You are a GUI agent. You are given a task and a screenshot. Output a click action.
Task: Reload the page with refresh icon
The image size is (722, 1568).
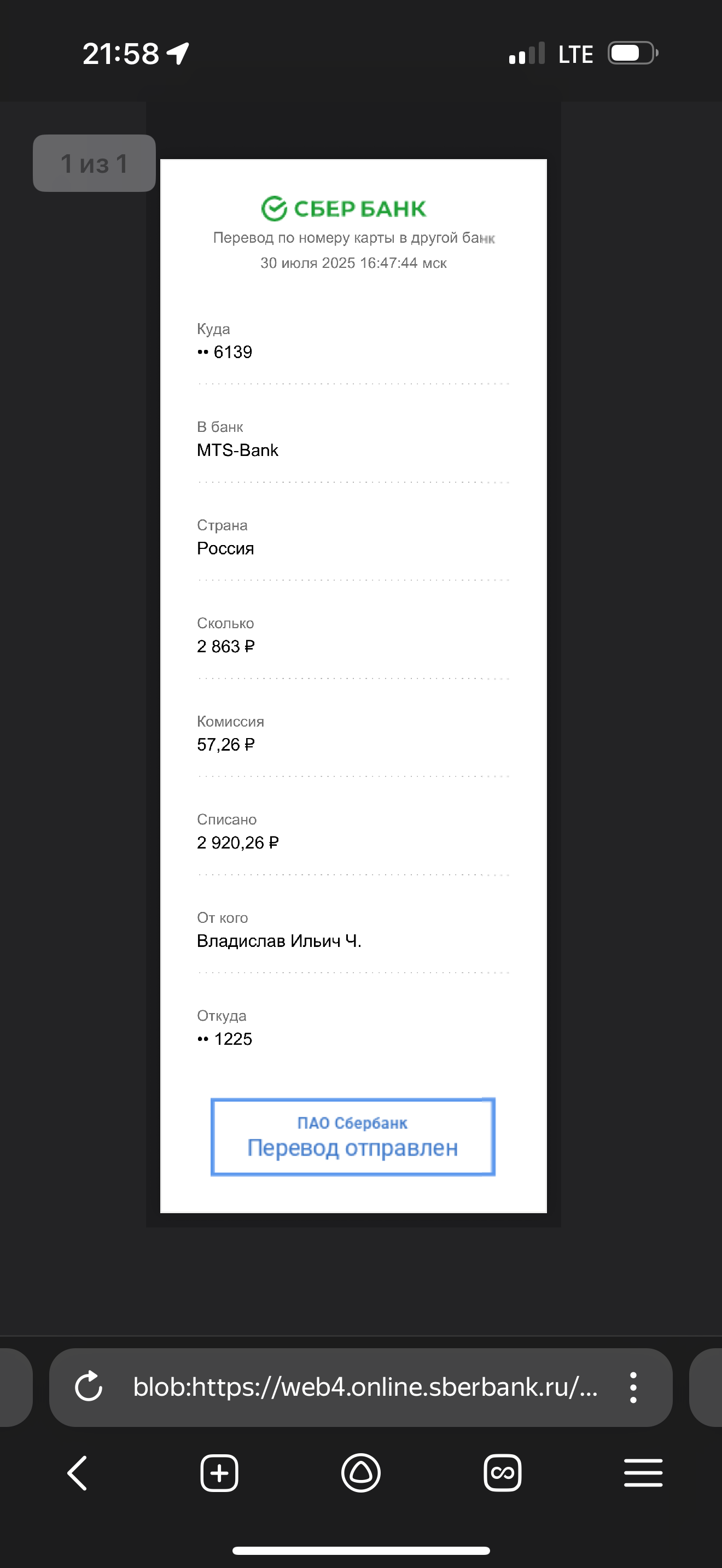coord(88,1387)
